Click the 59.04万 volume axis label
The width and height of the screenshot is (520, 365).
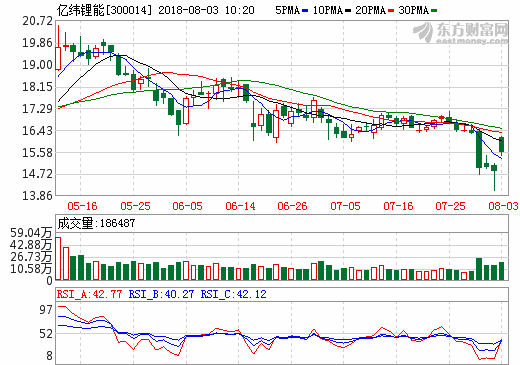click(31, 233)
